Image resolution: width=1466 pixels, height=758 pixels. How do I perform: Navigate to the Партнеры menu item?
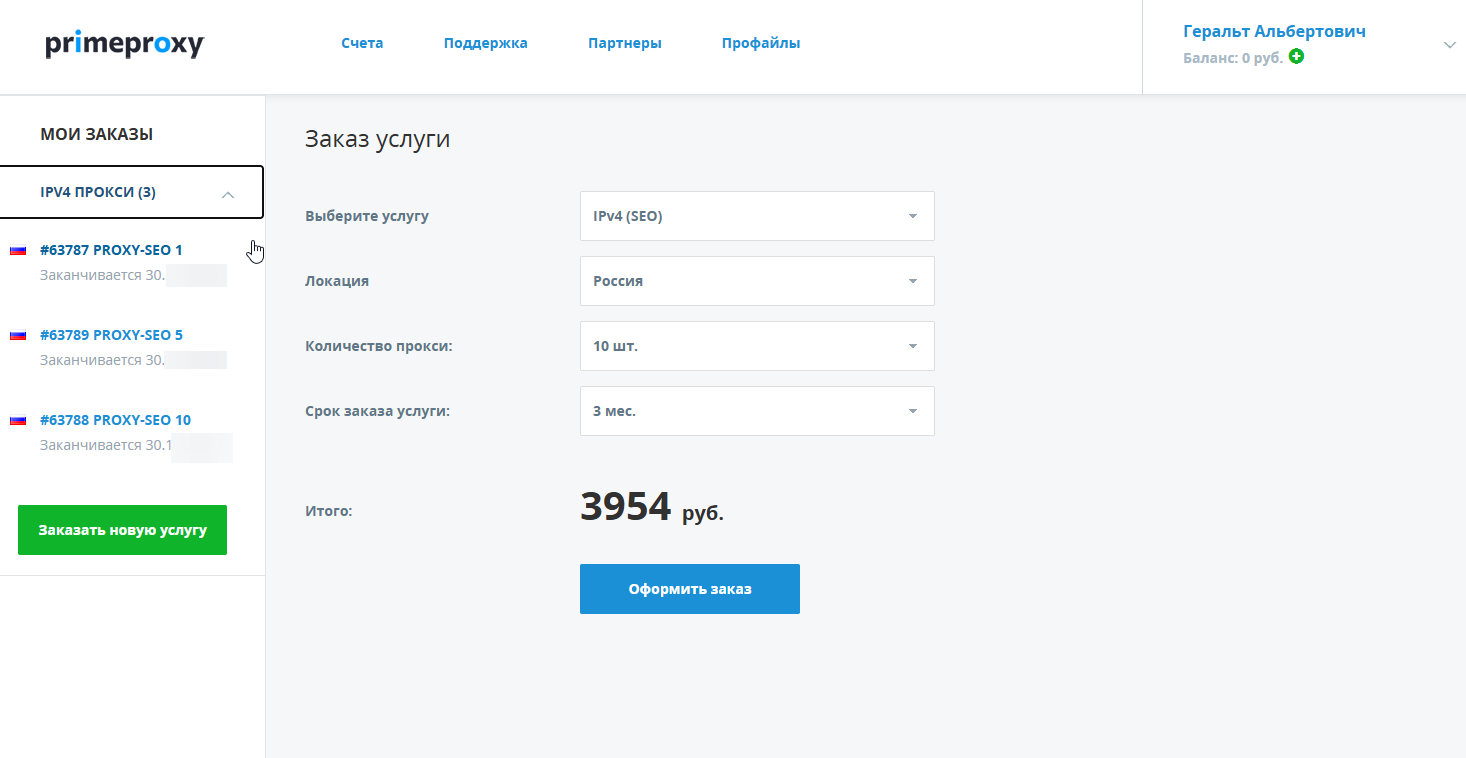click(625, 43)
